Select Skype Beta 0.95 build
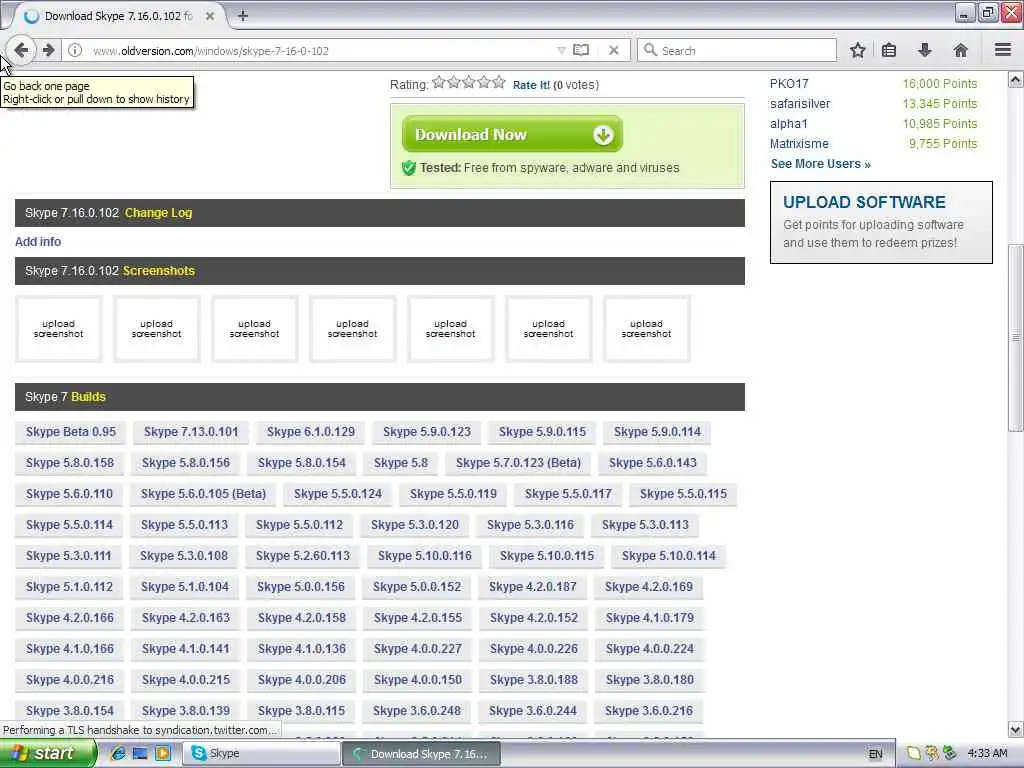This screenshot has width=1024, height=768. coord(71,432)
